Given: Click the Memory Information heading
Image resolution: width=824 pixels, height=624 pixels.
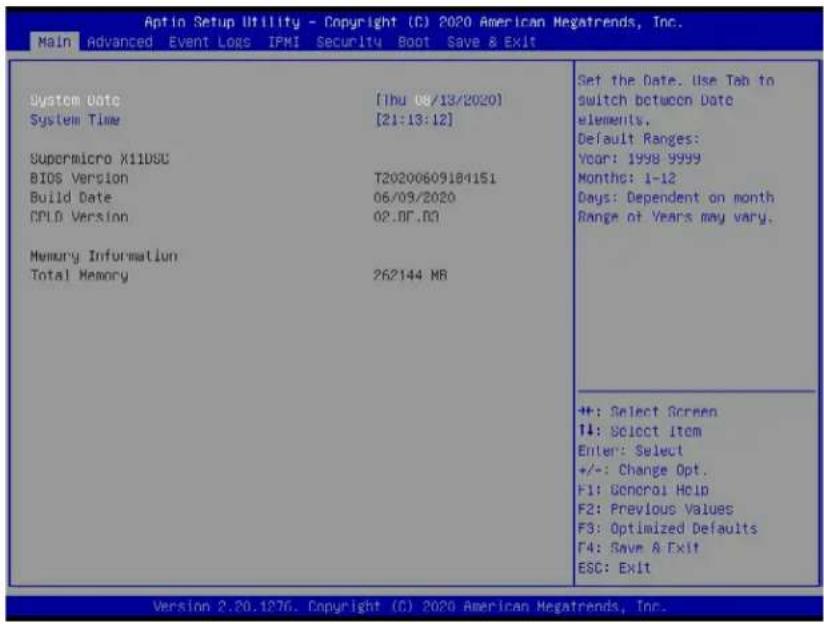Looking at the screenshot, I should coord(104,256).
